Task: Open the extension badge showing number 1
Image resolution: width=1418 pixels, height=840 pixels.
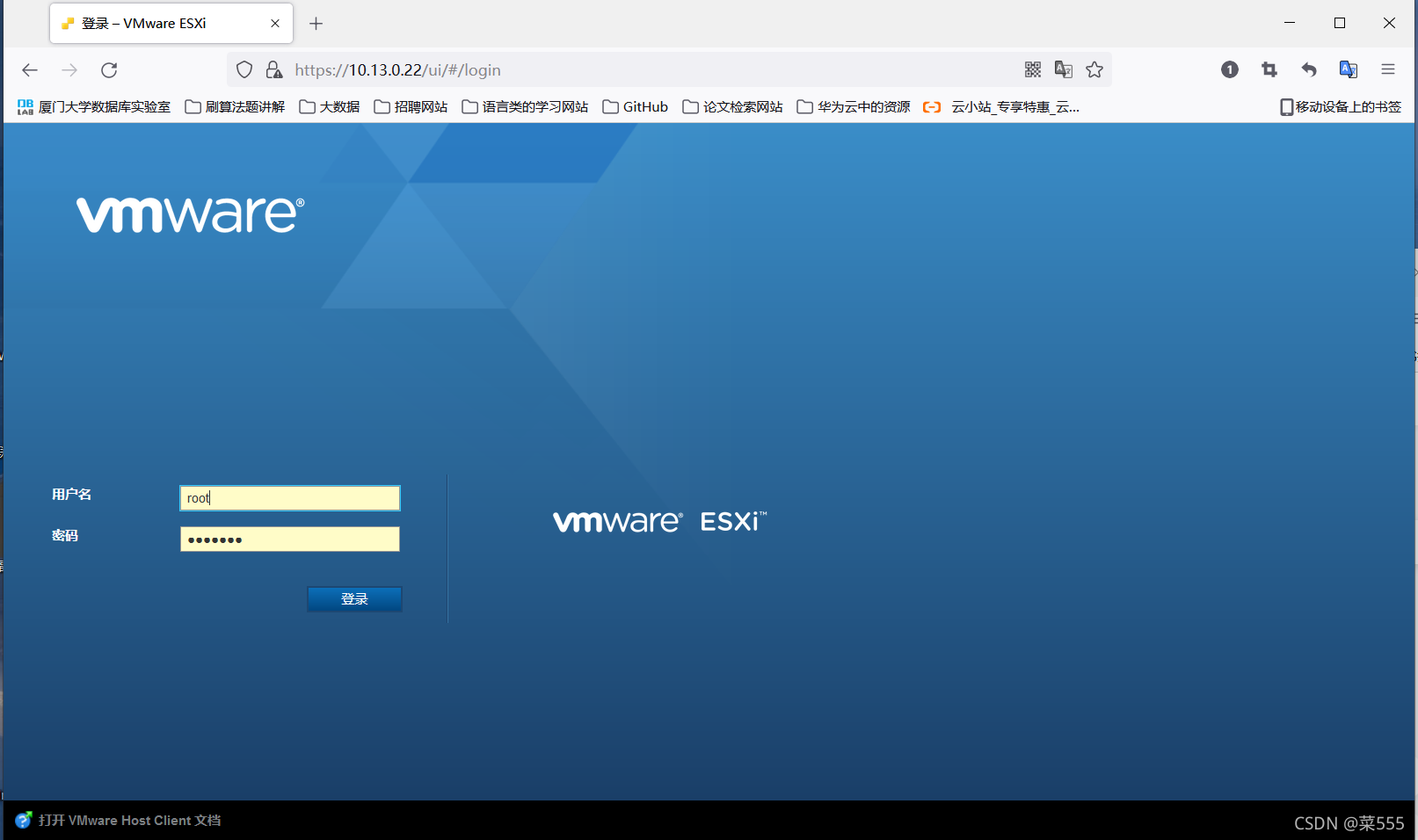Action: tap(1230, 69)
